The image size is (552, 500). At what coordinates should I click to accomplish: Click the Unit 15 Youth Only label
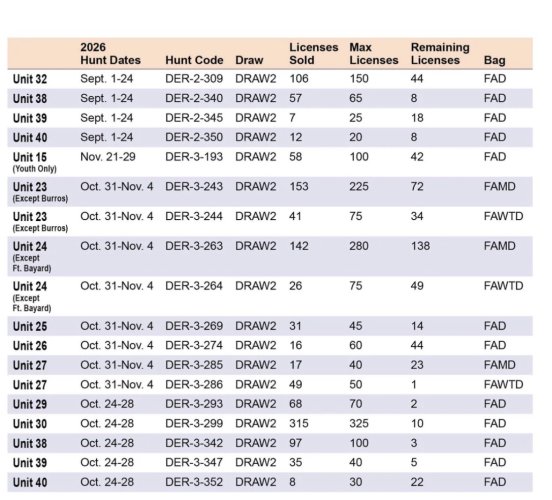34,162
